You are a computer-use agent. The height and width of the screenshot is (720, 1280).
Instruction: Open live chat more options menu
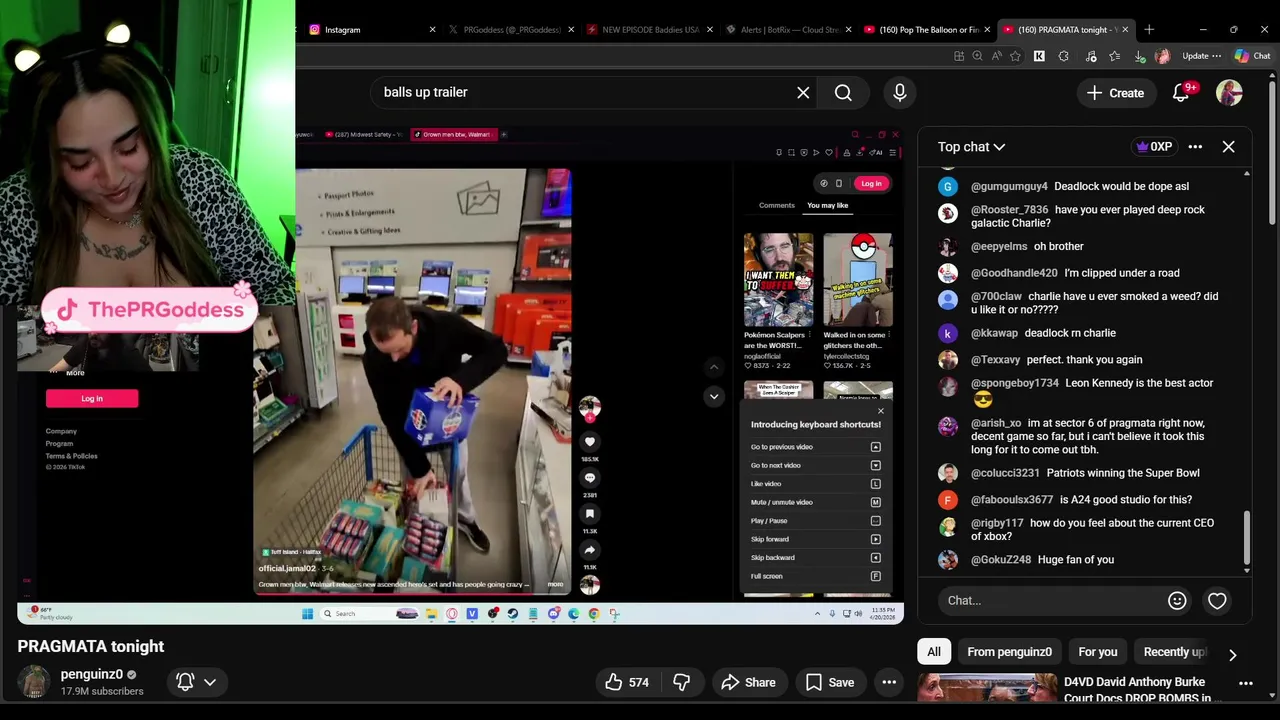click(1195, 147)
